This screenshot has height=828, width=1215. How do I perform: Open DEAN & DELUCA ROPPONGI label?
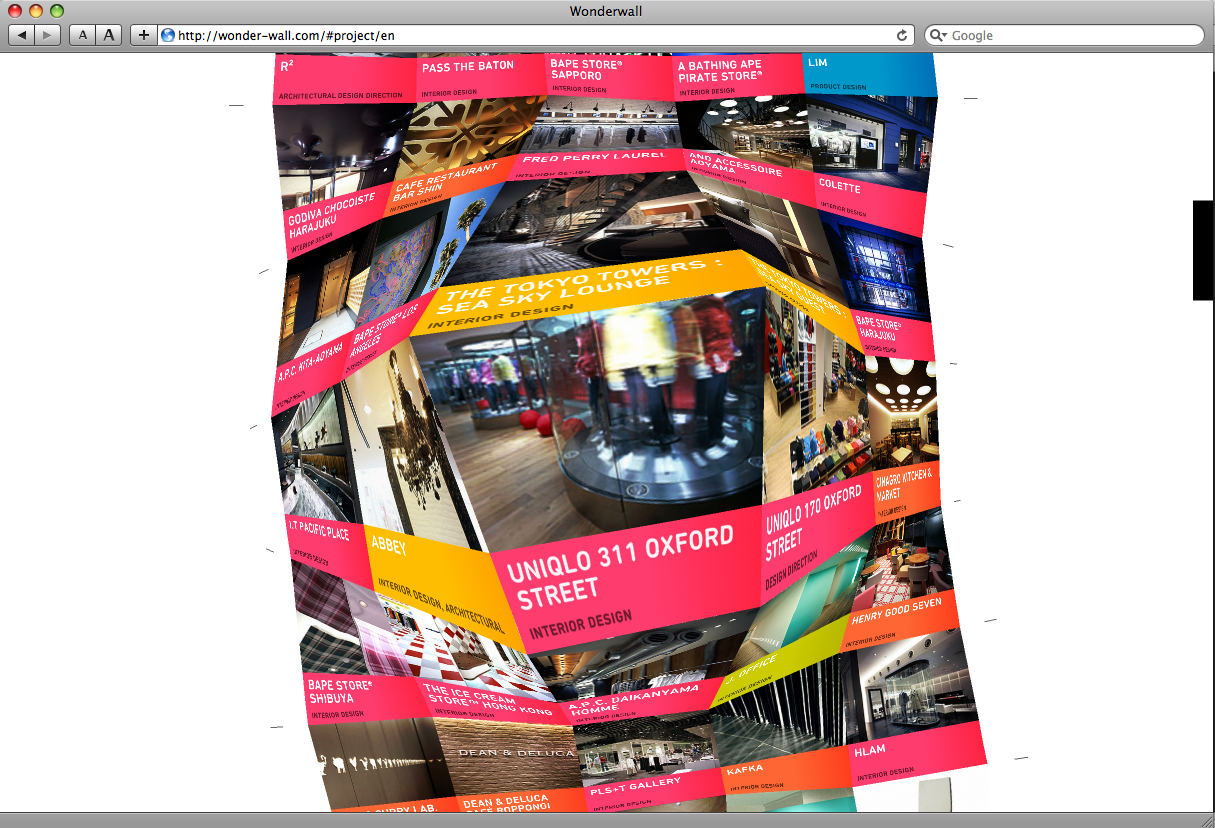pyautogui.click(x=522, y=802)
